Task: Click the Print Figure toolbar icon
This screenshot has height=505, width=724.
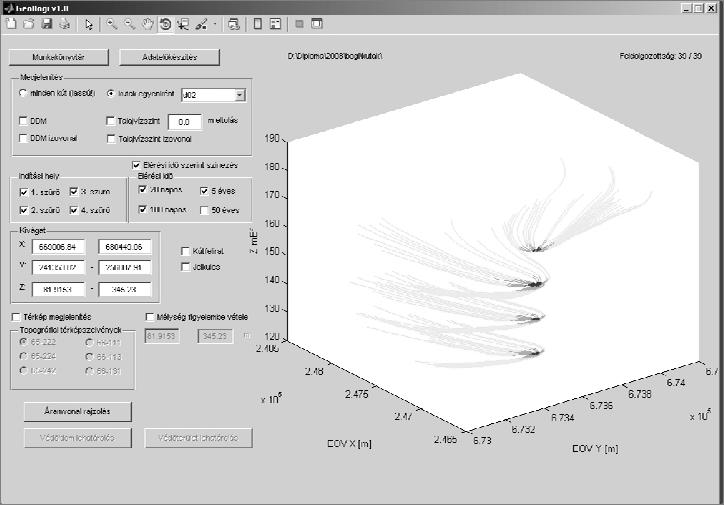Action: click(65, 24)
